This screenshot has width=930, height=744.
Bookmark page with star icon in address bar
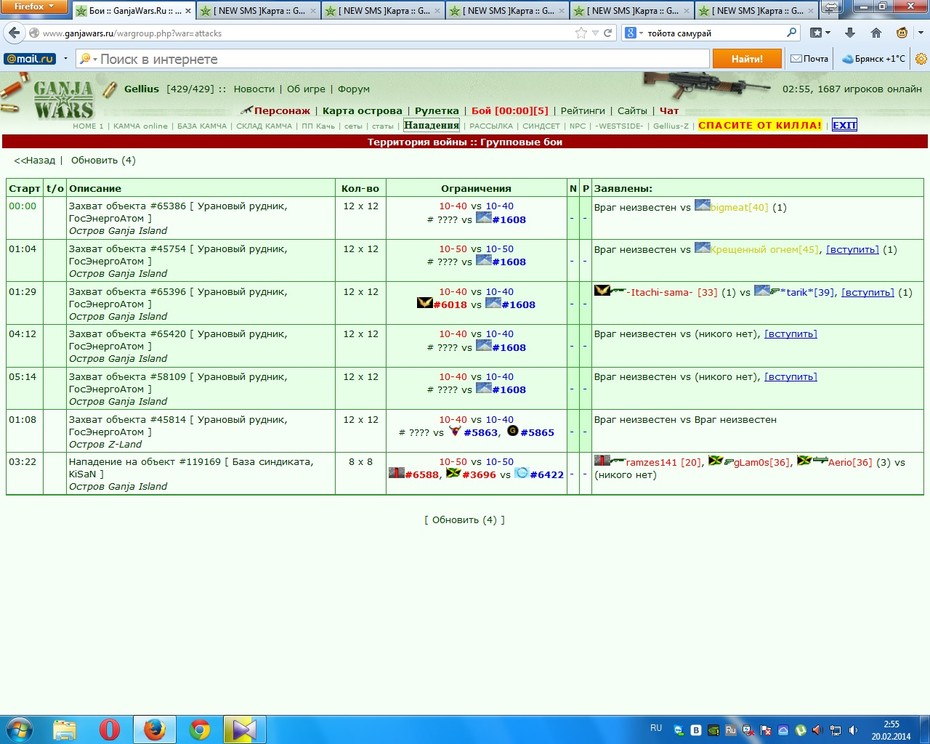coord(581,33)
